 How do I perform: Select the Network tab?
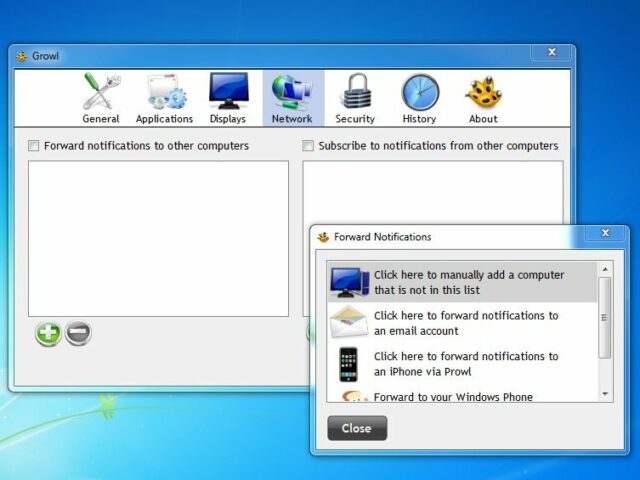pyautogui.click(x=292, y=98)
